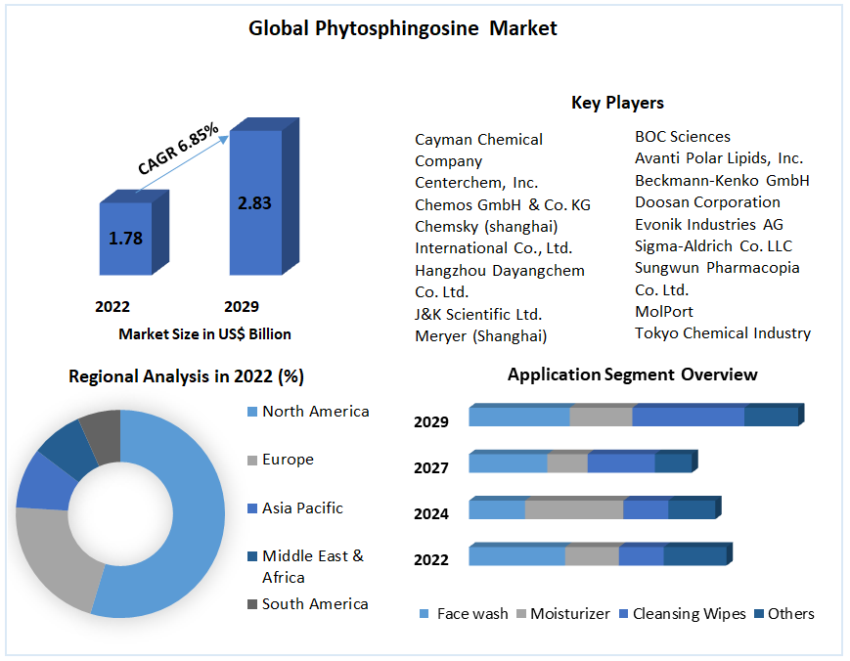Image resolution: width=850 pixels, height=661 pixels.
Task: Click Moisturizer segment in 2029 application bar
Action: [601, 416]
